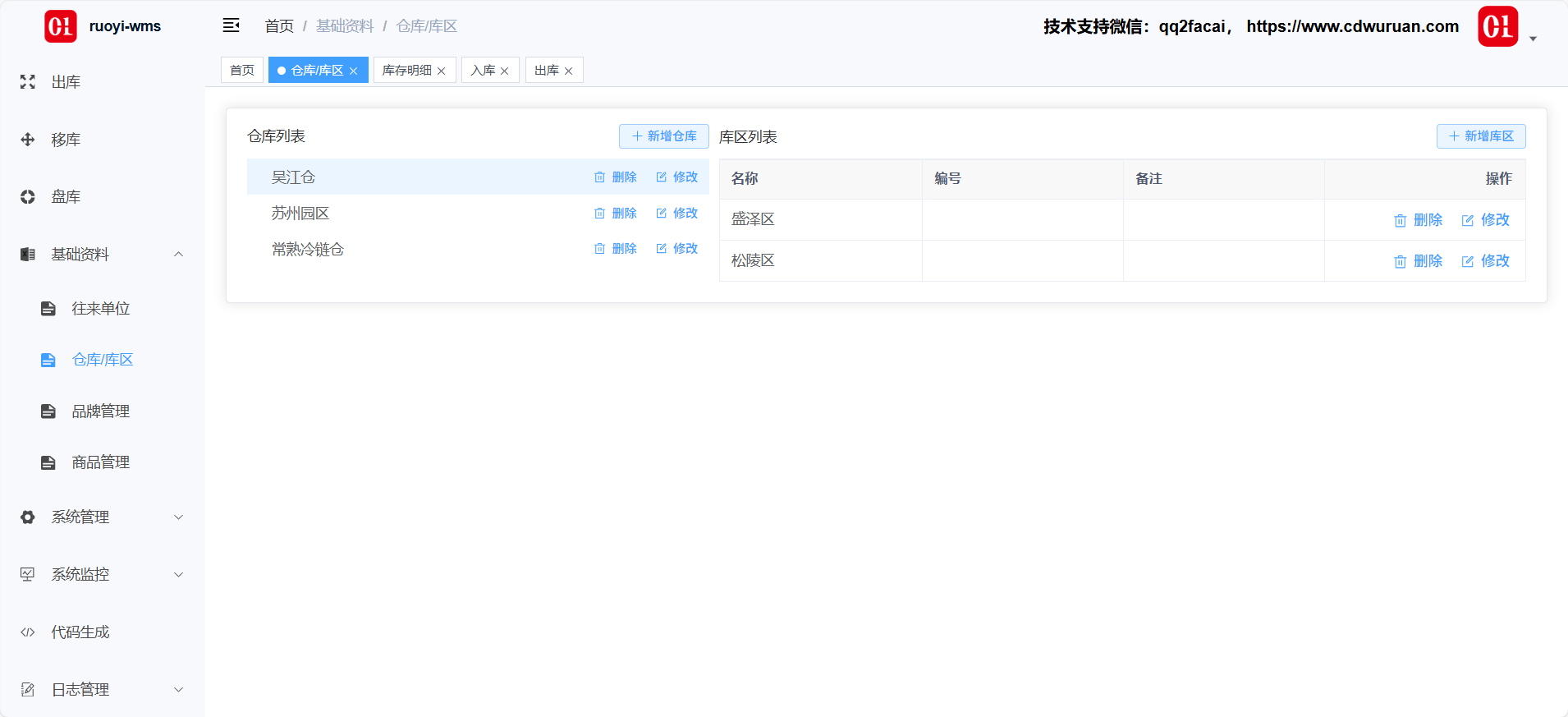Delete the 吴江仓 warehouse
The image size is (1568, 717).
tap(616, 177)
